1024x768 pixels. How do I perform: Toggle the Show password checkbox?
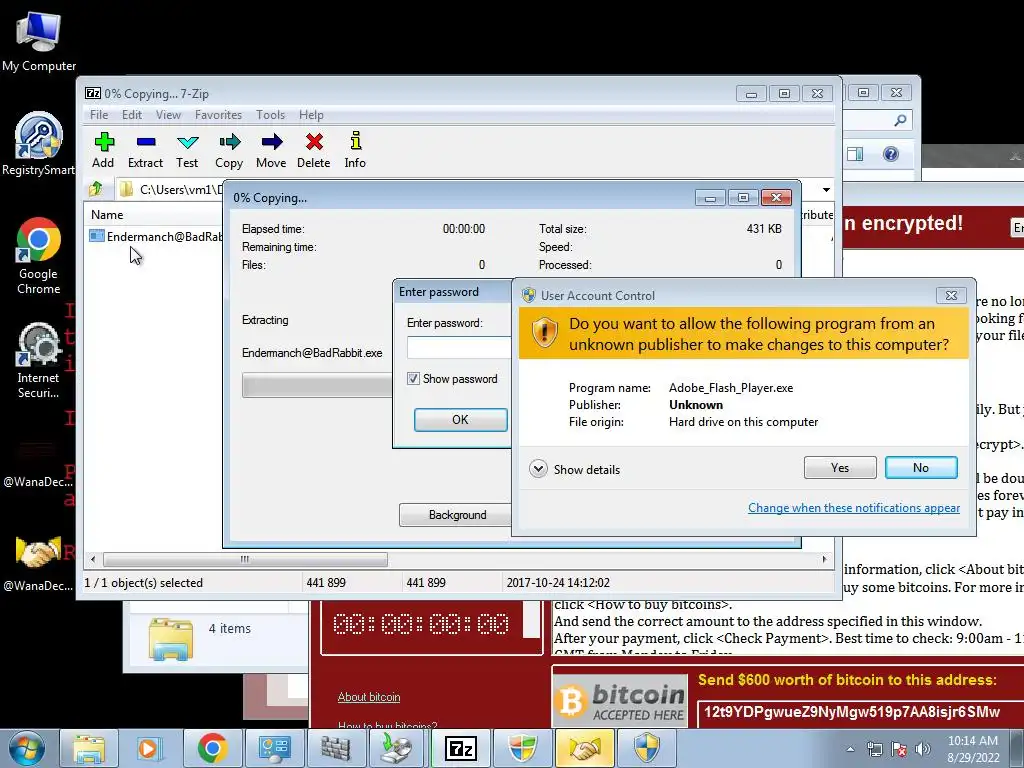point(413,379)
